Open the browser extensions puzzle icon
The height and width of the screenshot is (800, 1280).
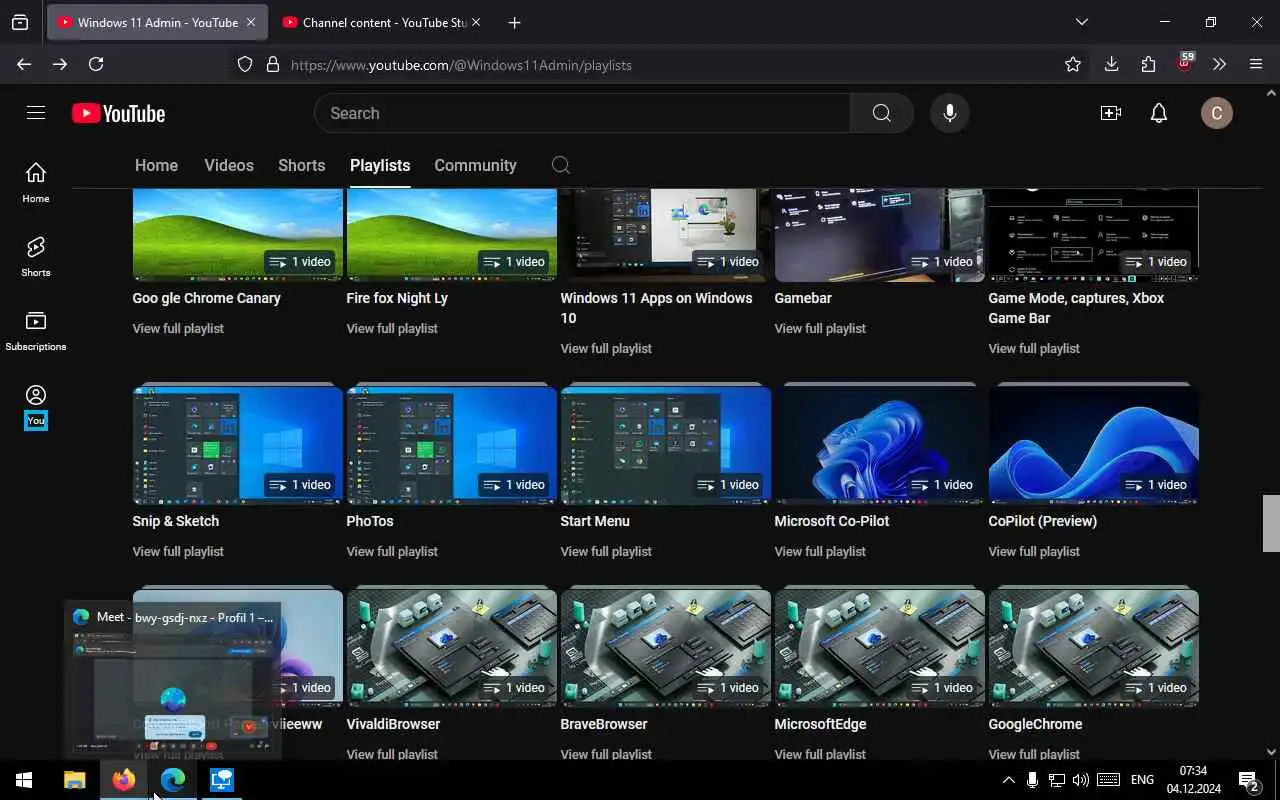click(x=1148, y=64)
